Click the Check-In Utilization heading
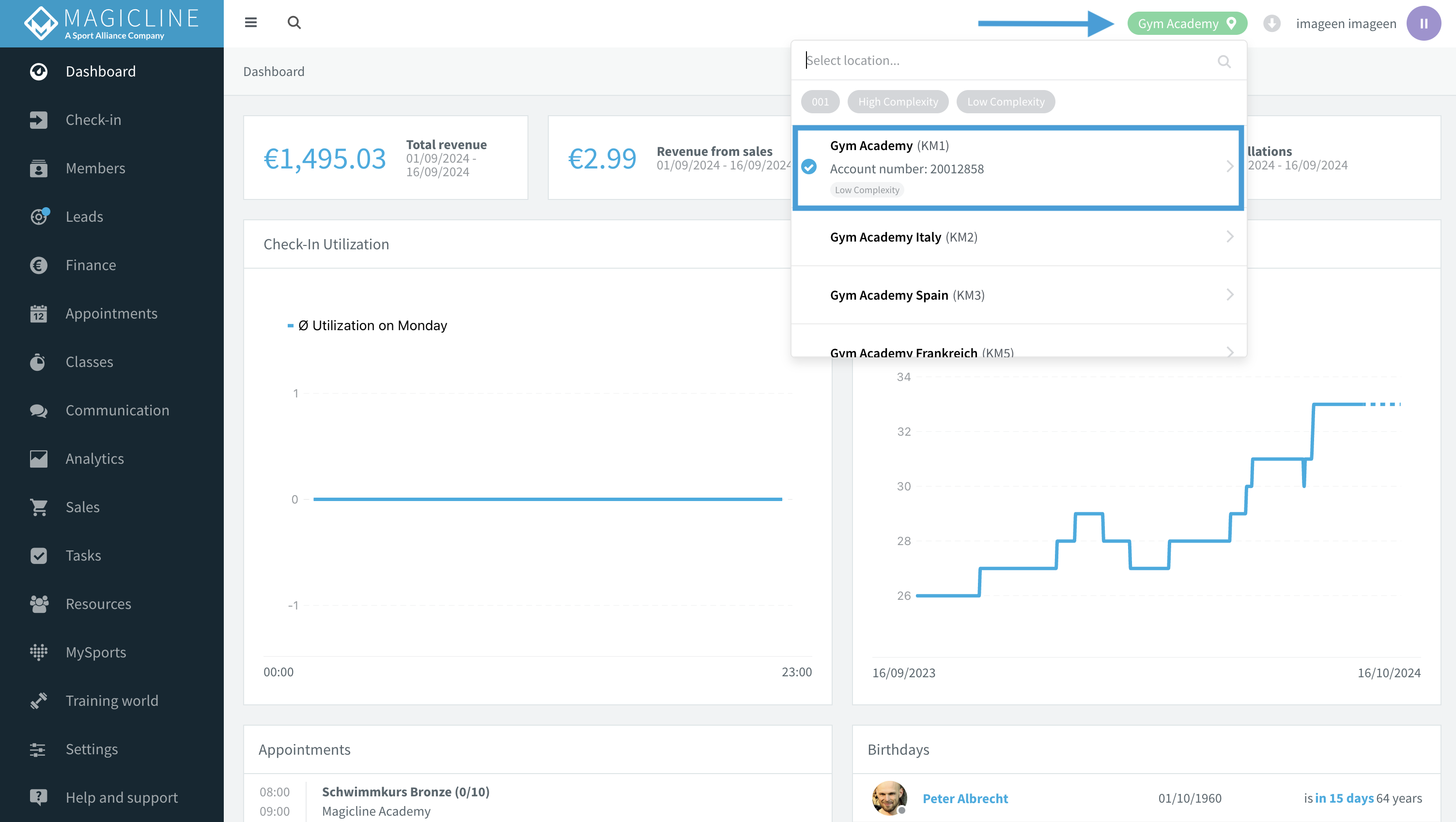The width and height of the screenshot is (1456, 822). point(326,244)
